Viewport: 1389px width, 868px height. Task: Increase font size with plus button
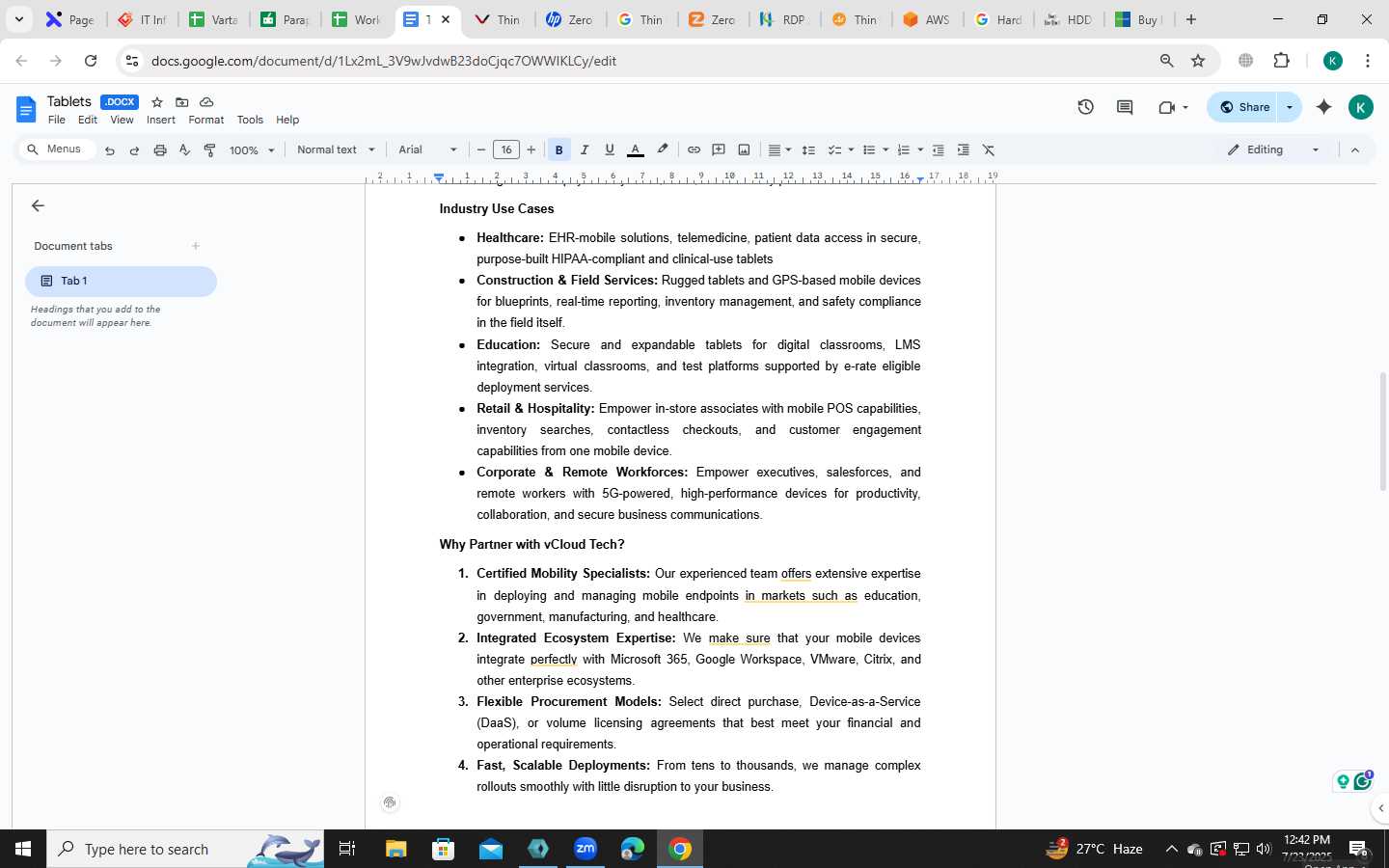(x=531, y=150)
